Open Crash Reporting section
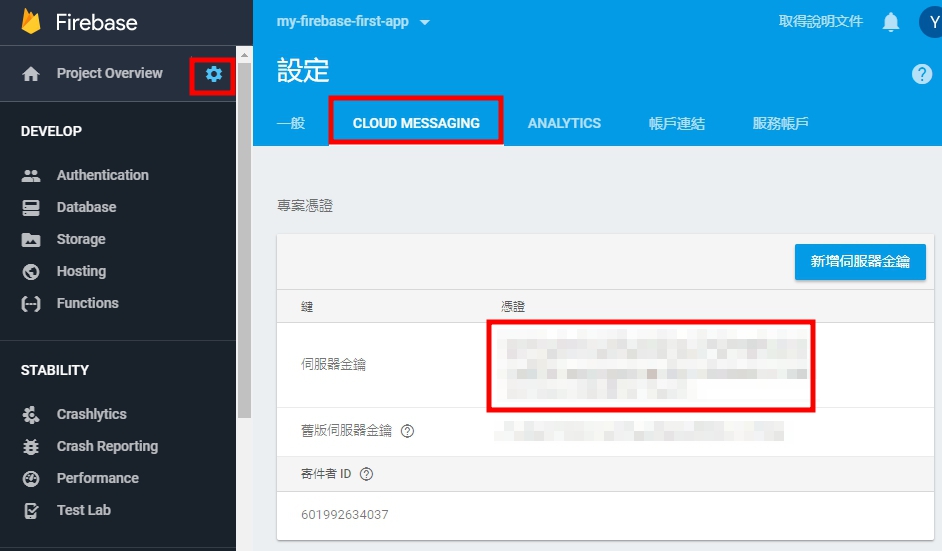This screenshot has height=551, width=942. click(x=108, y=446)
